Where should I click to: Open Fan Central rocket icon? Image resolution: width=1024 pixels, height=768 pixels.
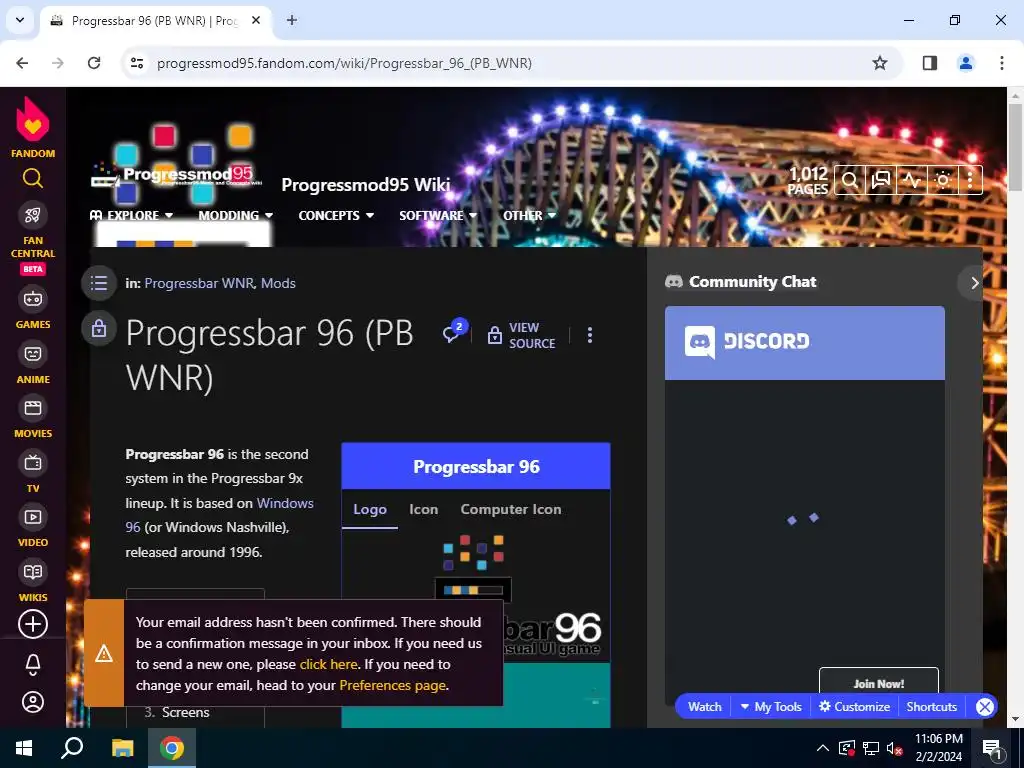(x=33, y=215)
